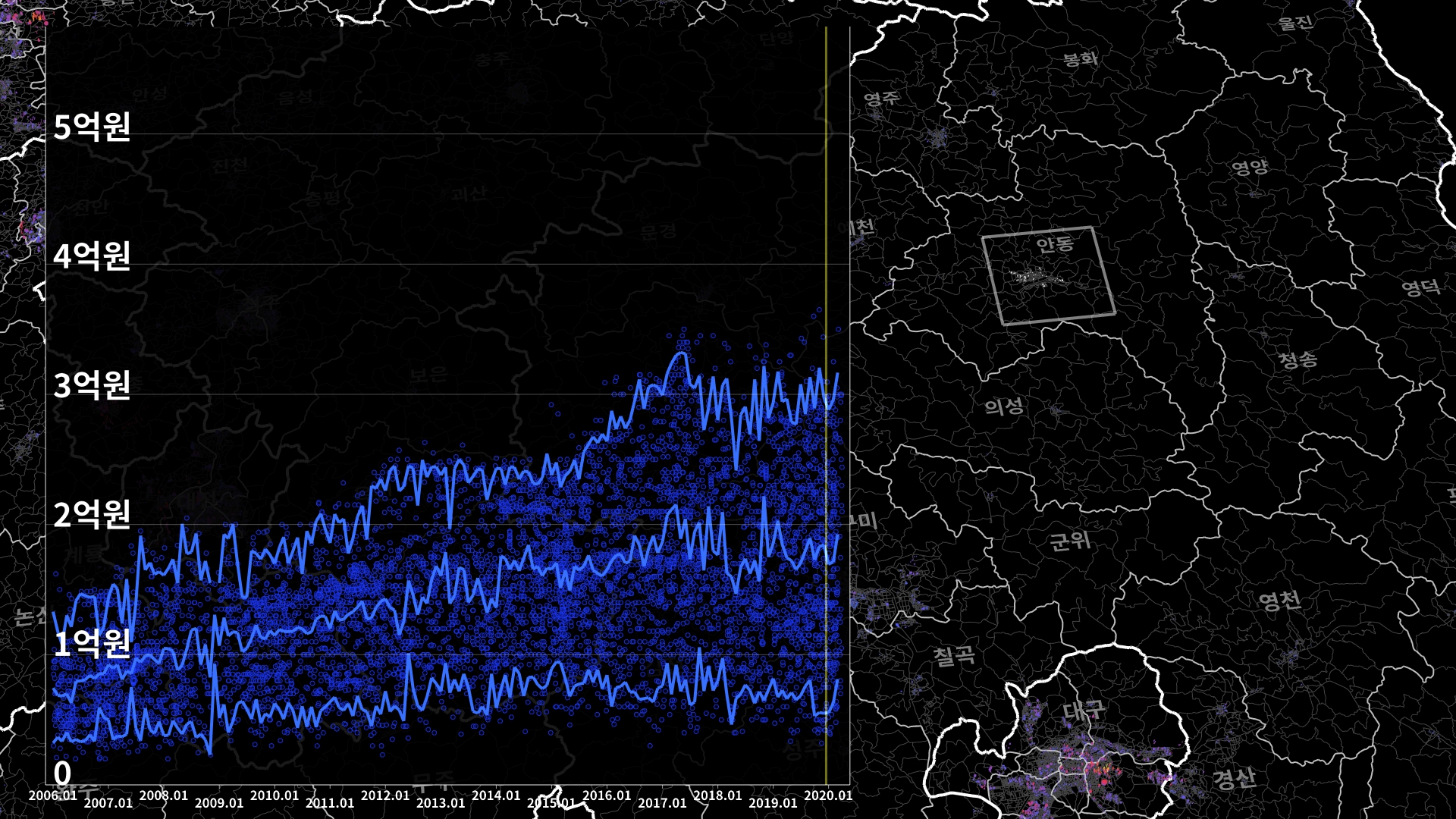Click the 3억원 price axis label
The image size is (1456, 819).
point(92,385)
